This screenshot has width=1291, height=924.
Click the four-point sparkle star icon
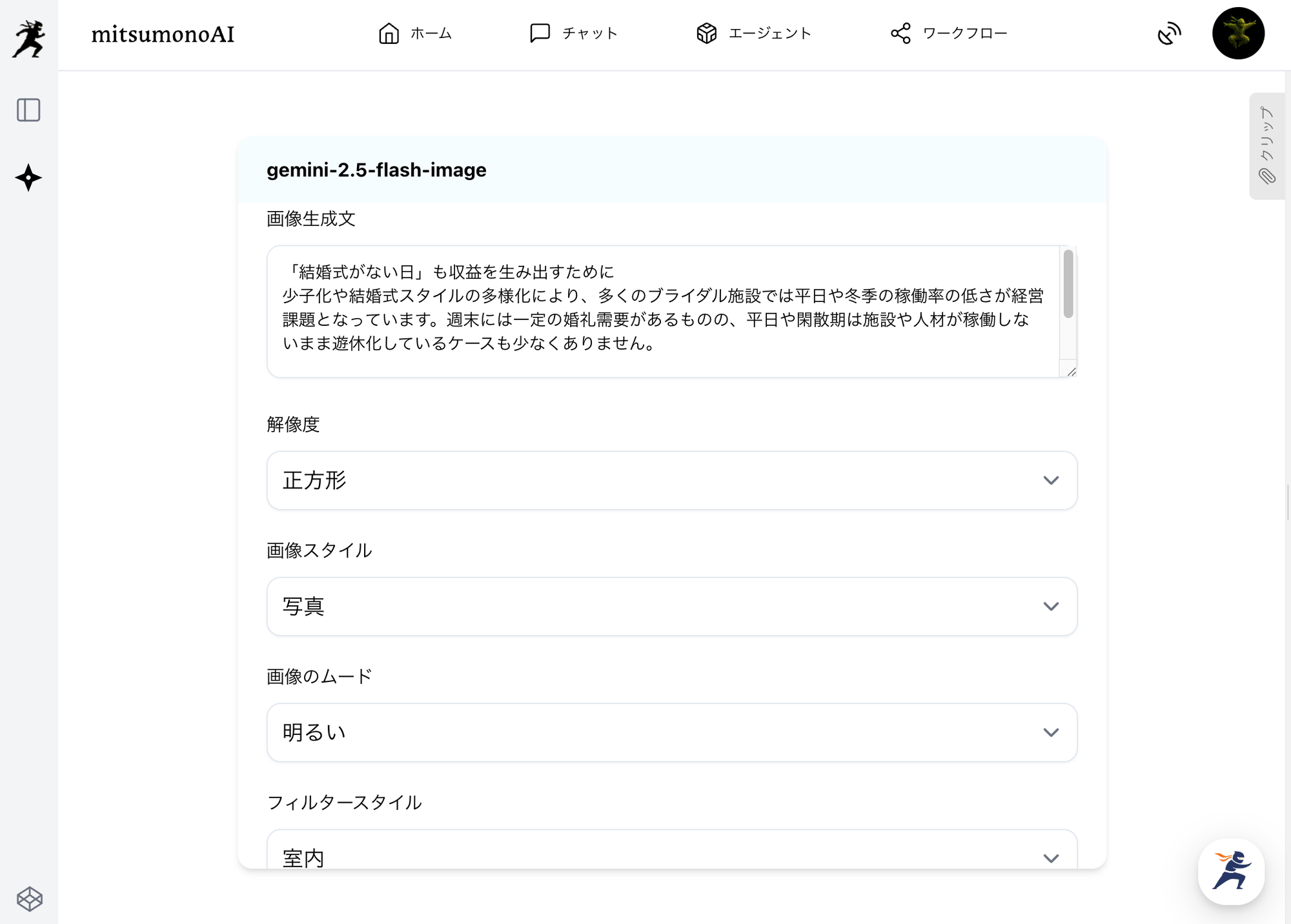click(x=28, y=177)
